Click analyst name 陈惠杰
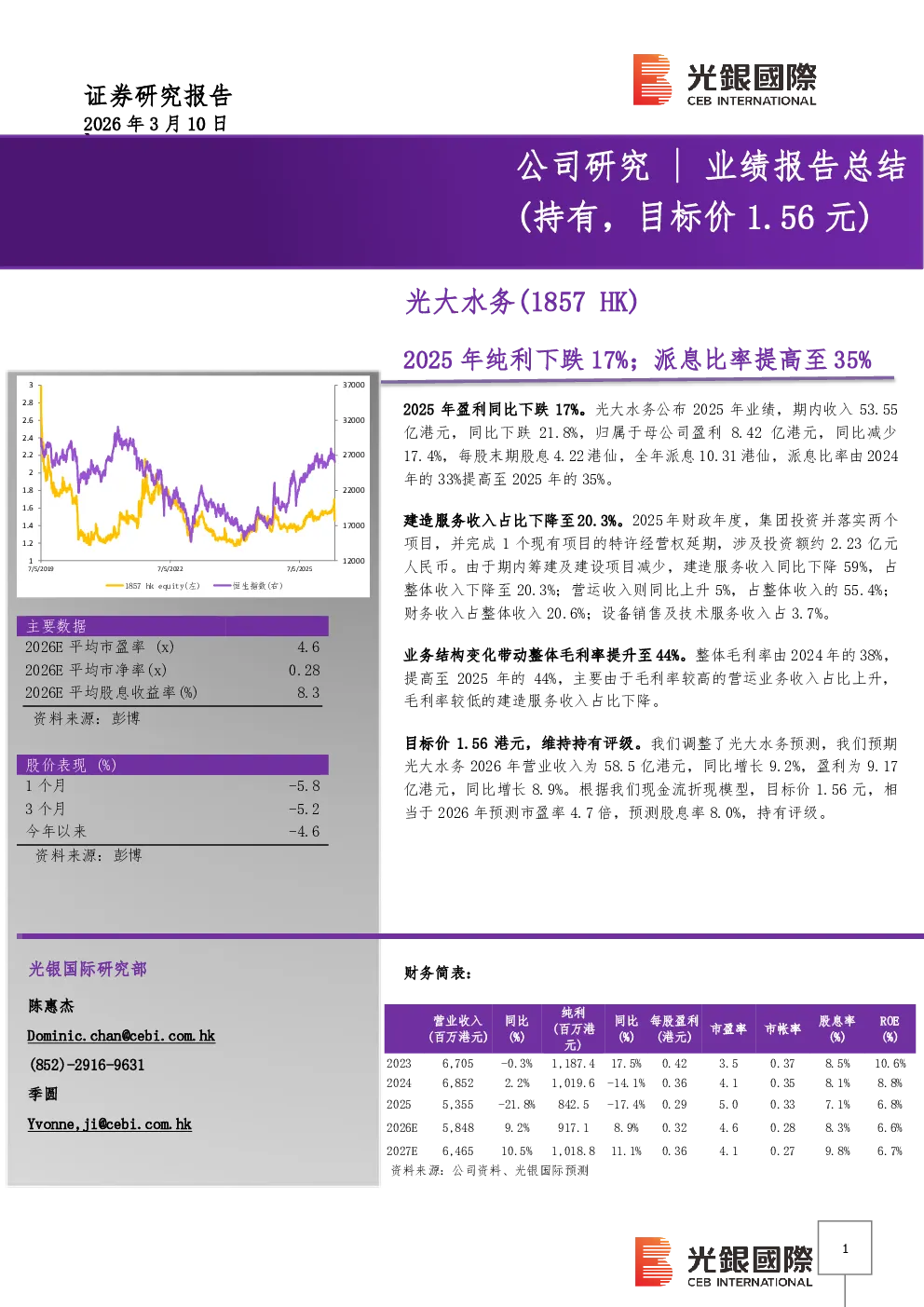The height and width of the screenshot is (1307, 924). pyautogui.click(x=51, y=1006)
